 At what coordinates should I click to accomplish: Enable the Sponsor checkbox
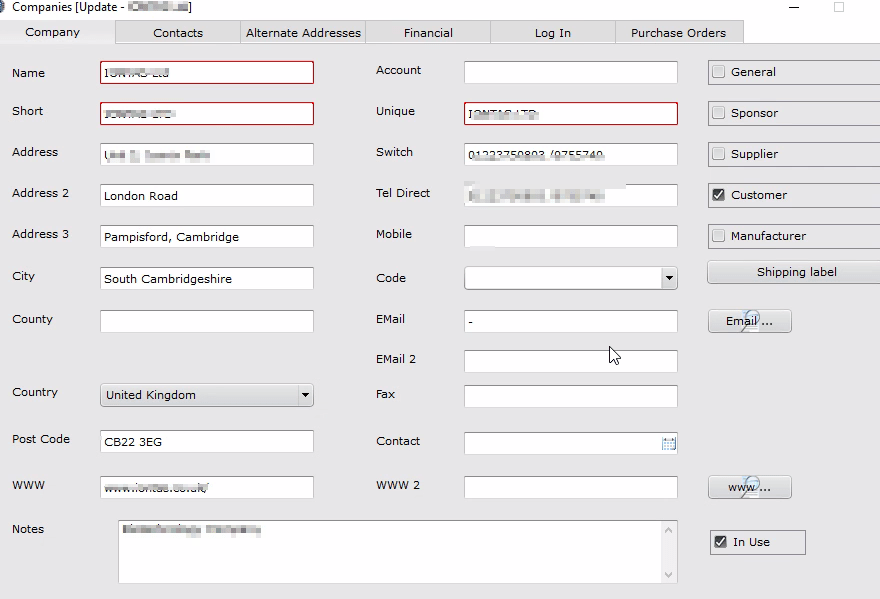pos(718,113)
